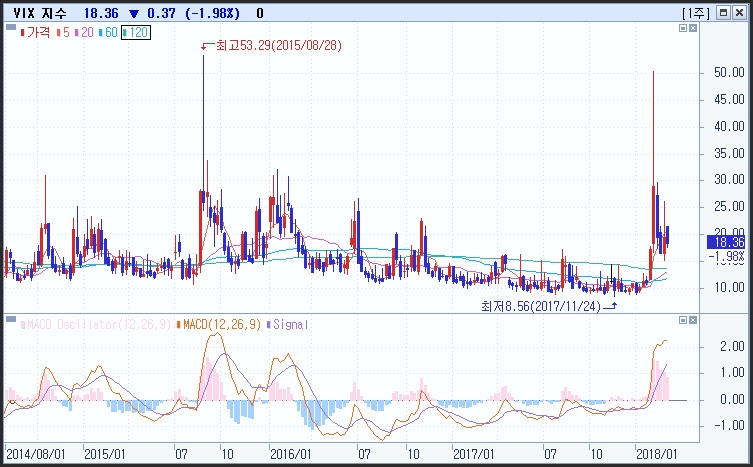Screen dimensions: 753x467
Task: Click the 50.00 price axis label
Action: [x=729, y=73]
